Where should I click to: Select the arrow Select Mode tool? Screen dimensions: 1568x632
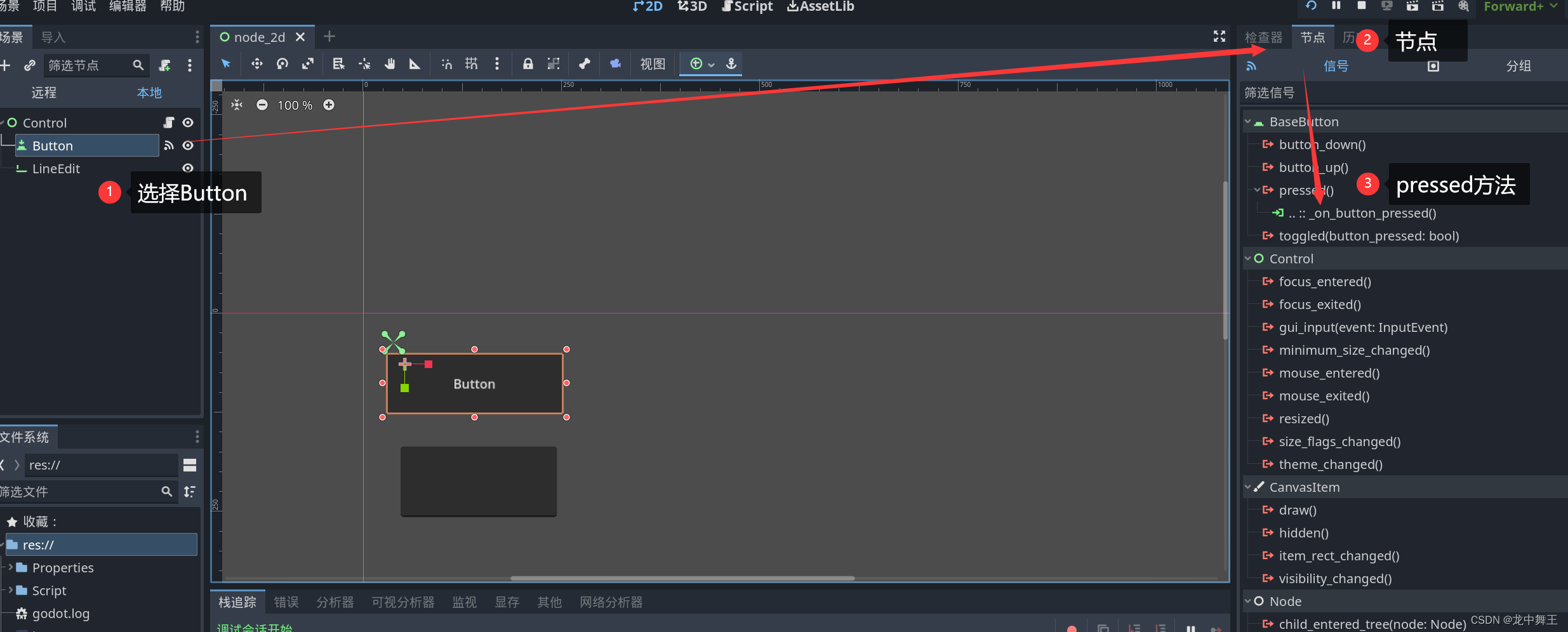(x=226, y=63)
